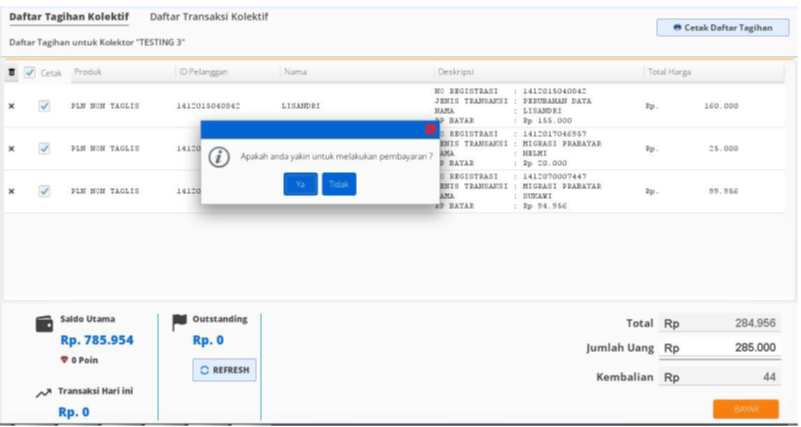Click the info icon in the confirmation dialog
The height and width of the screenshot is (427, 801).
pyautogui.click(x=221, y=157)
